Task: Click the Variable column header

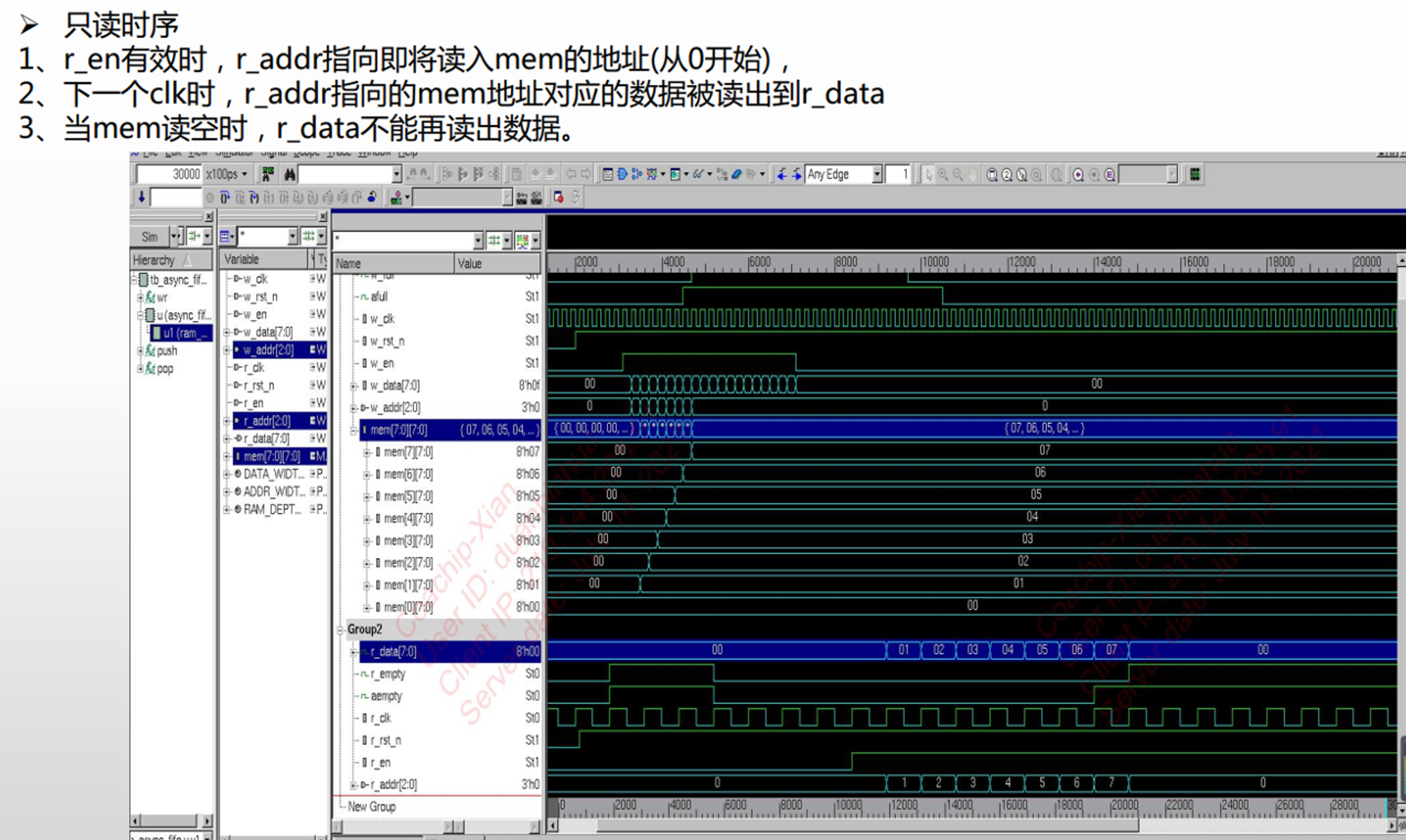Action: [x=264, y=259]
